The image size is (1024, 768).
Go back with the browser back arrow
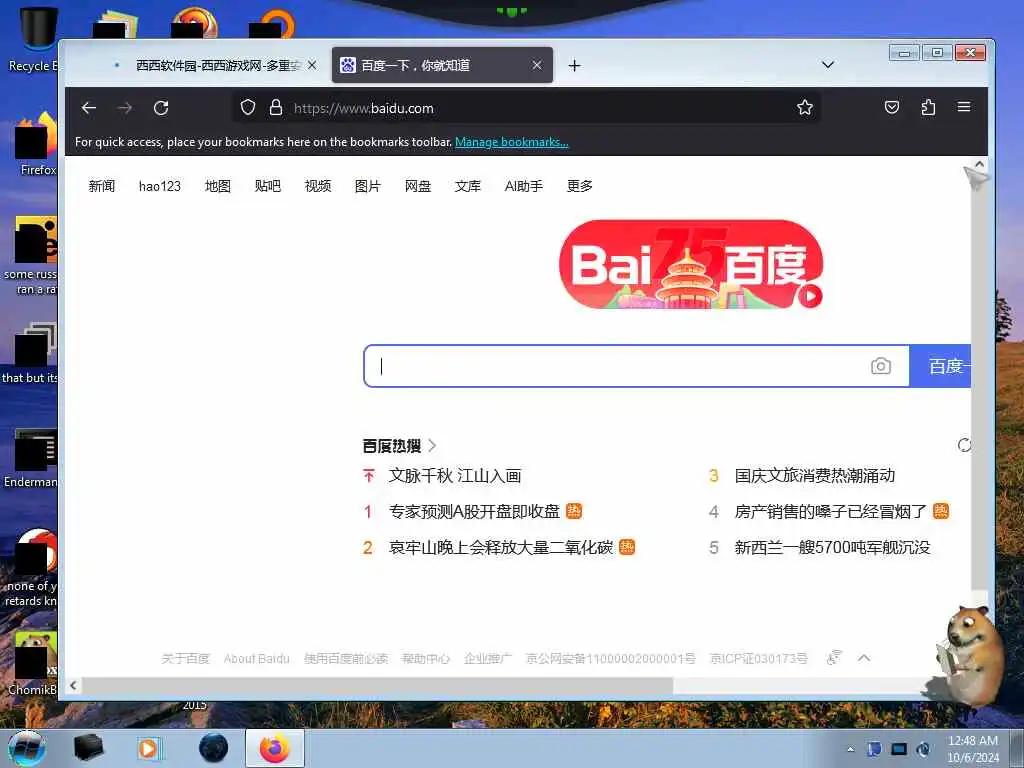tap(89, 108)
